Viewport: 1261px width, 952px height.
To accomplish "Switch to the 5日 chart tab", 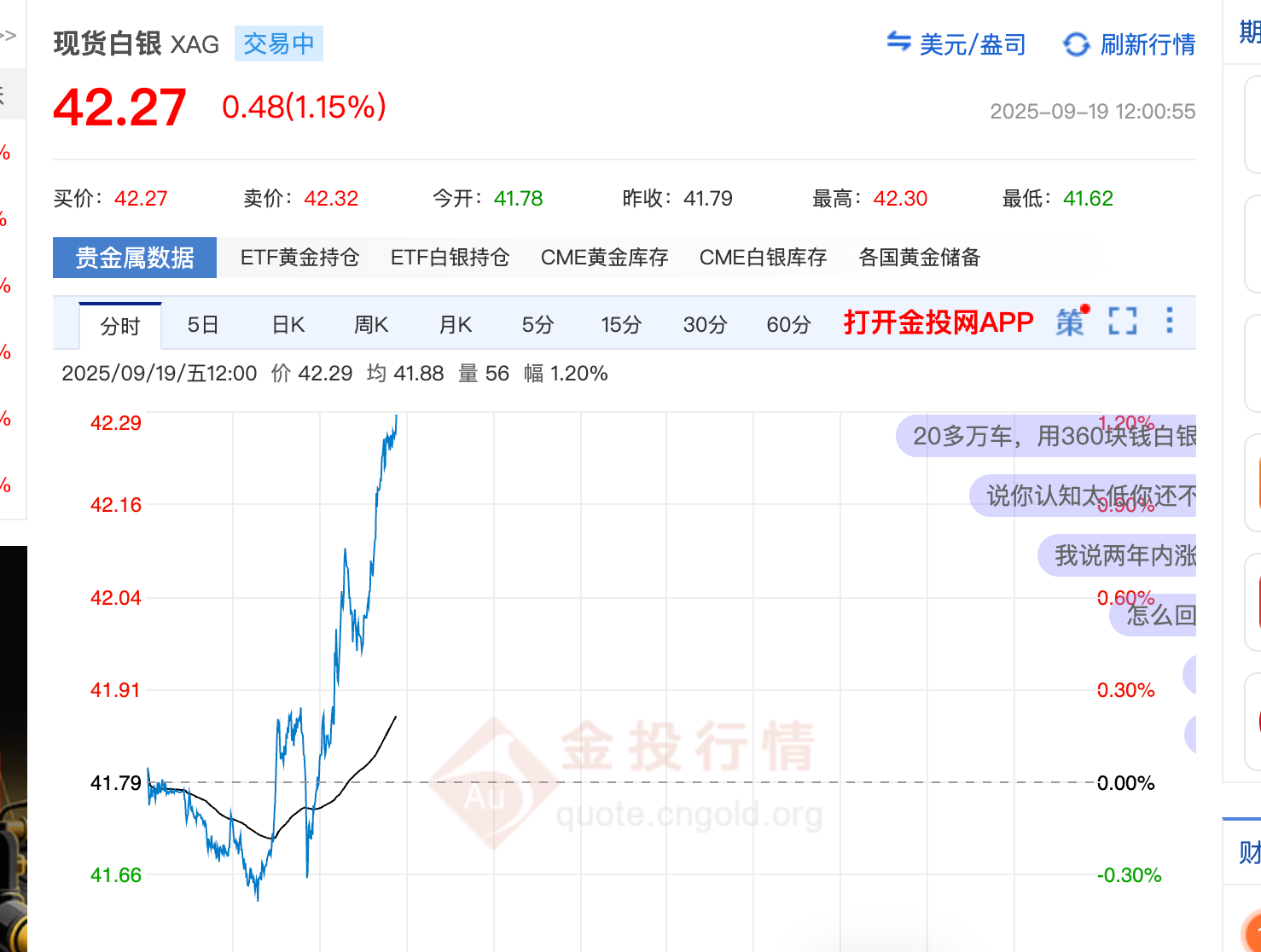I will pyautogui.click(x=203, y=325).
